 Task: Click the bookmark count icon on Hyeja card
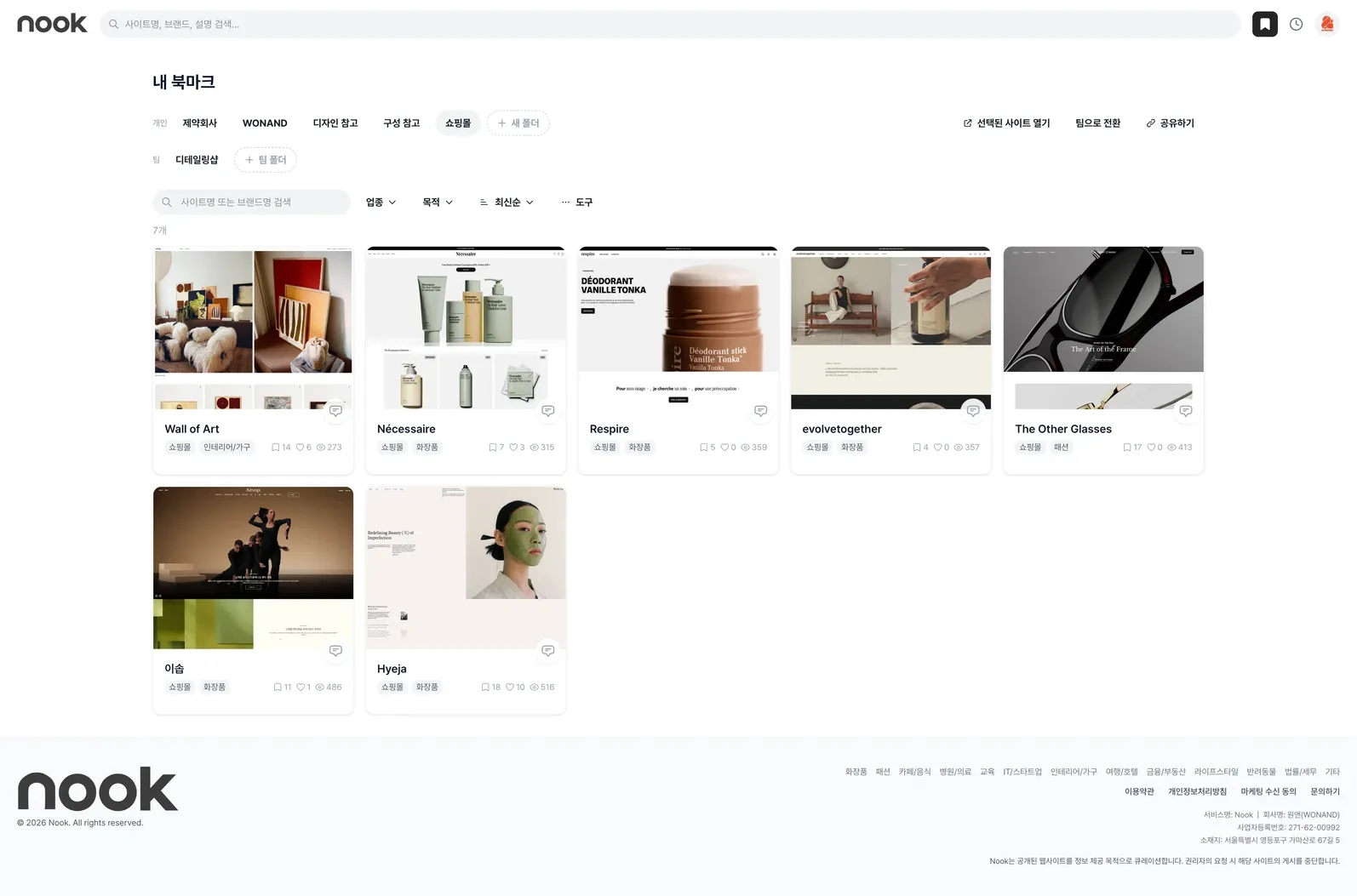point(485,688)
